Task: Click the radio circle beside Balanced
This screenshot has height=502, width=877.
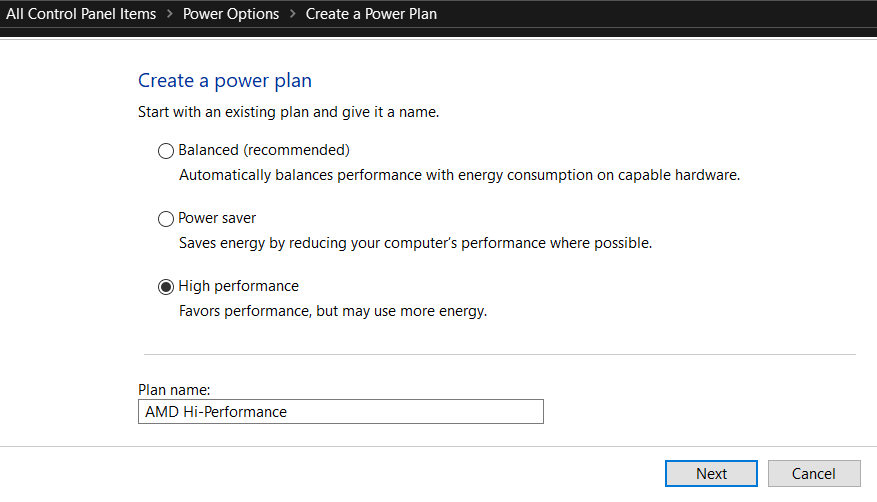Action: (x=166, y=151)
